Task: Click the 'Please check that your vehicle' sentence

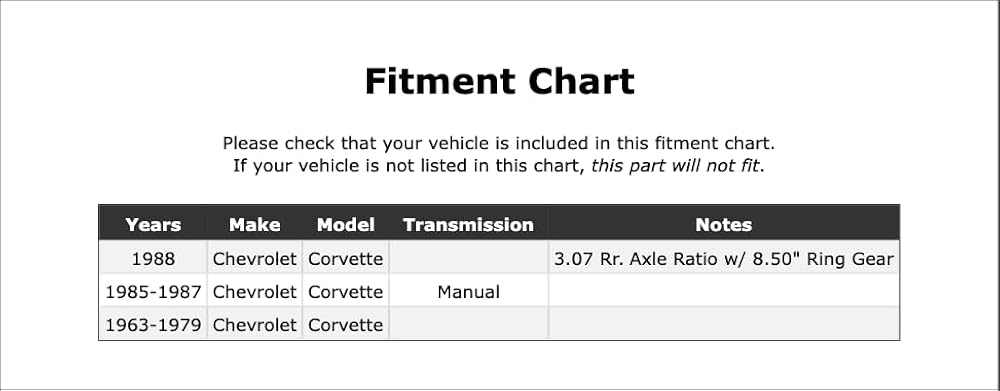Action: point(499,143)
